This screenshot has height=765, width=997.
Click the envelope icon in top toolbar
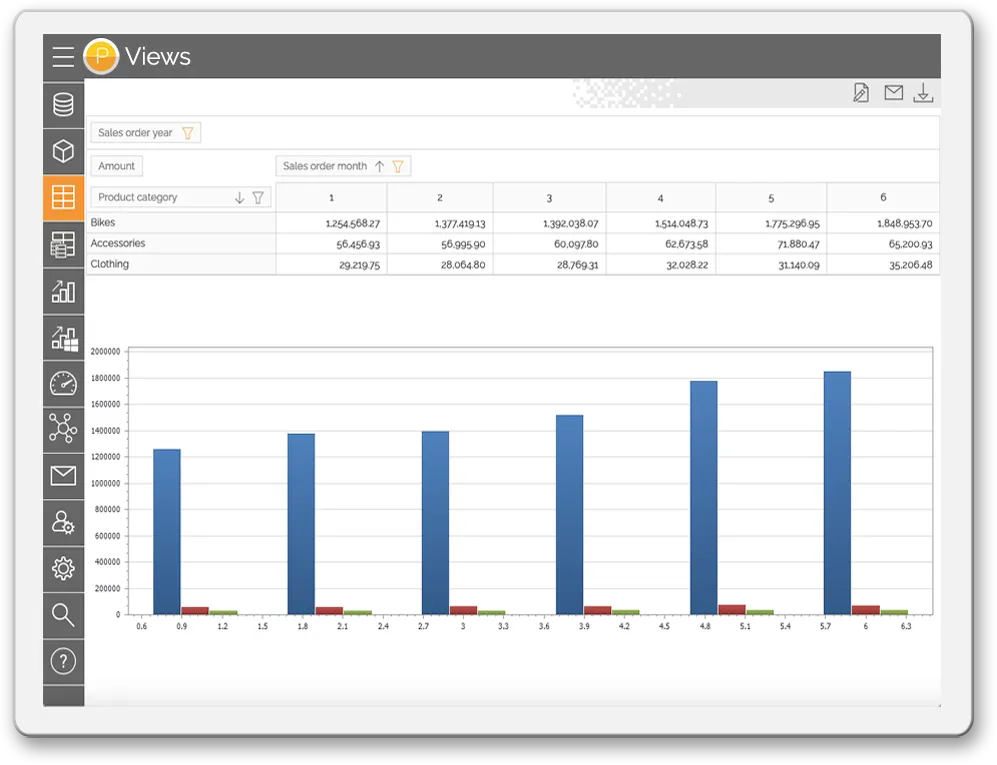(x=893, y=93)
